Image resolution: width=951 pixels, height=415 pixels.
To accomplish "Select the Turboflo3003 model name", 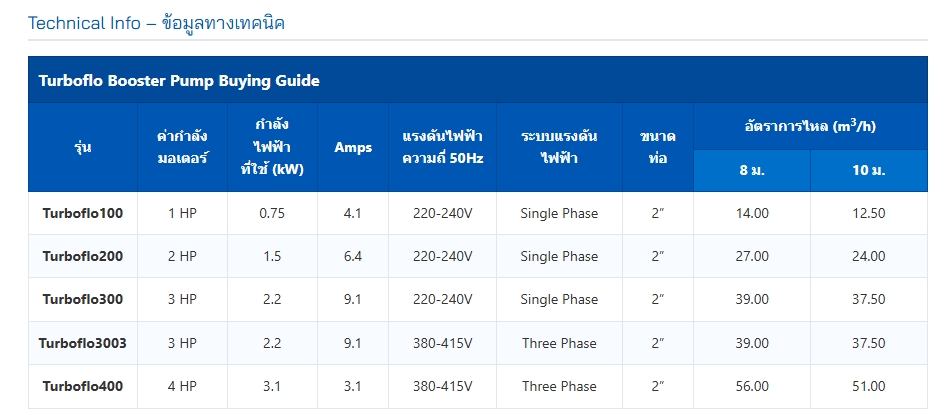I will point(82,343).
